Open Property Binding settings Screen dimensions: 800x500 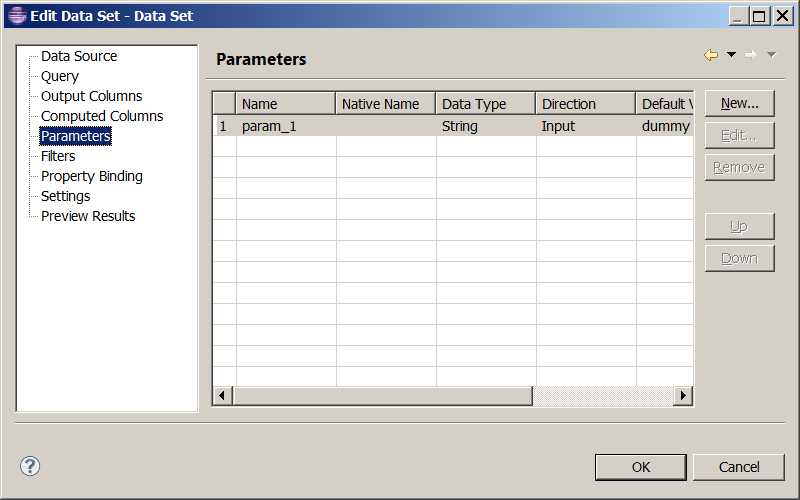click(x=92, y=176)
